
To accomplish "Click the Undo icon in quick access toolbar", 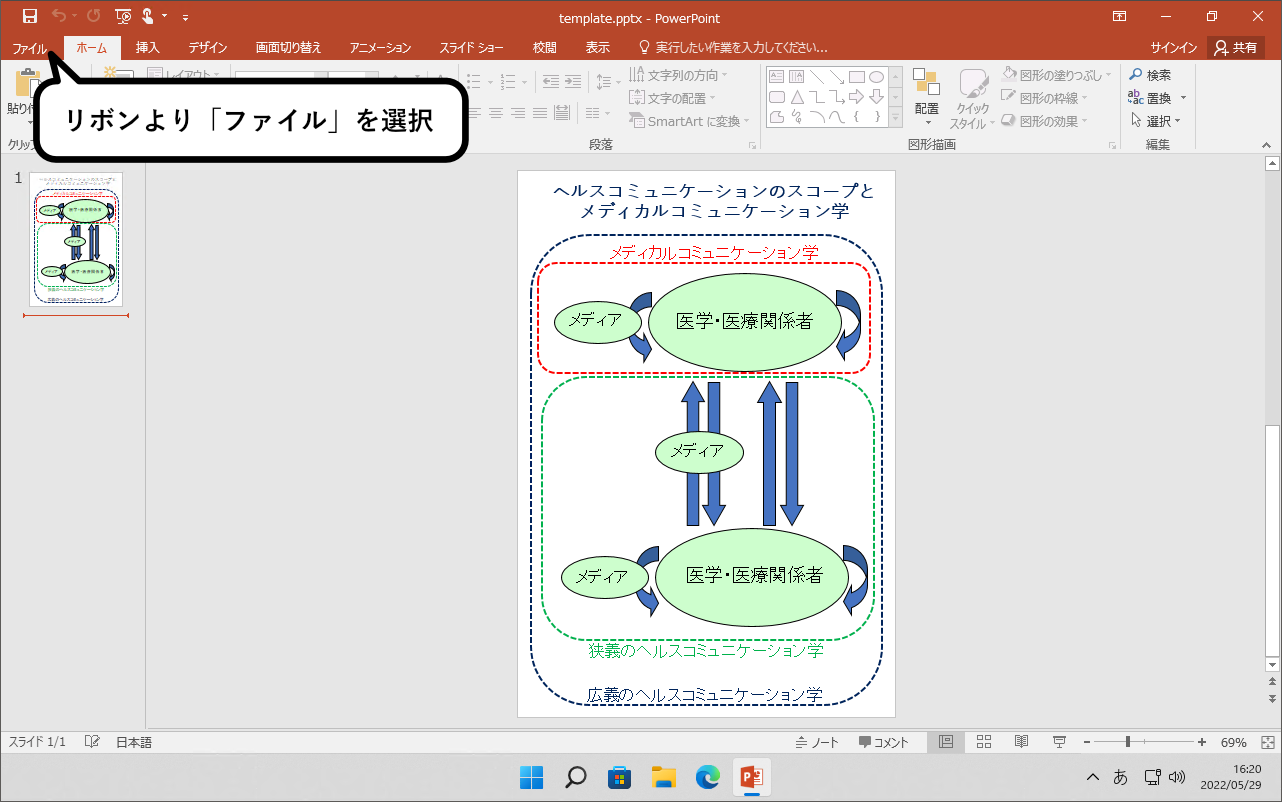I will 57,16.
